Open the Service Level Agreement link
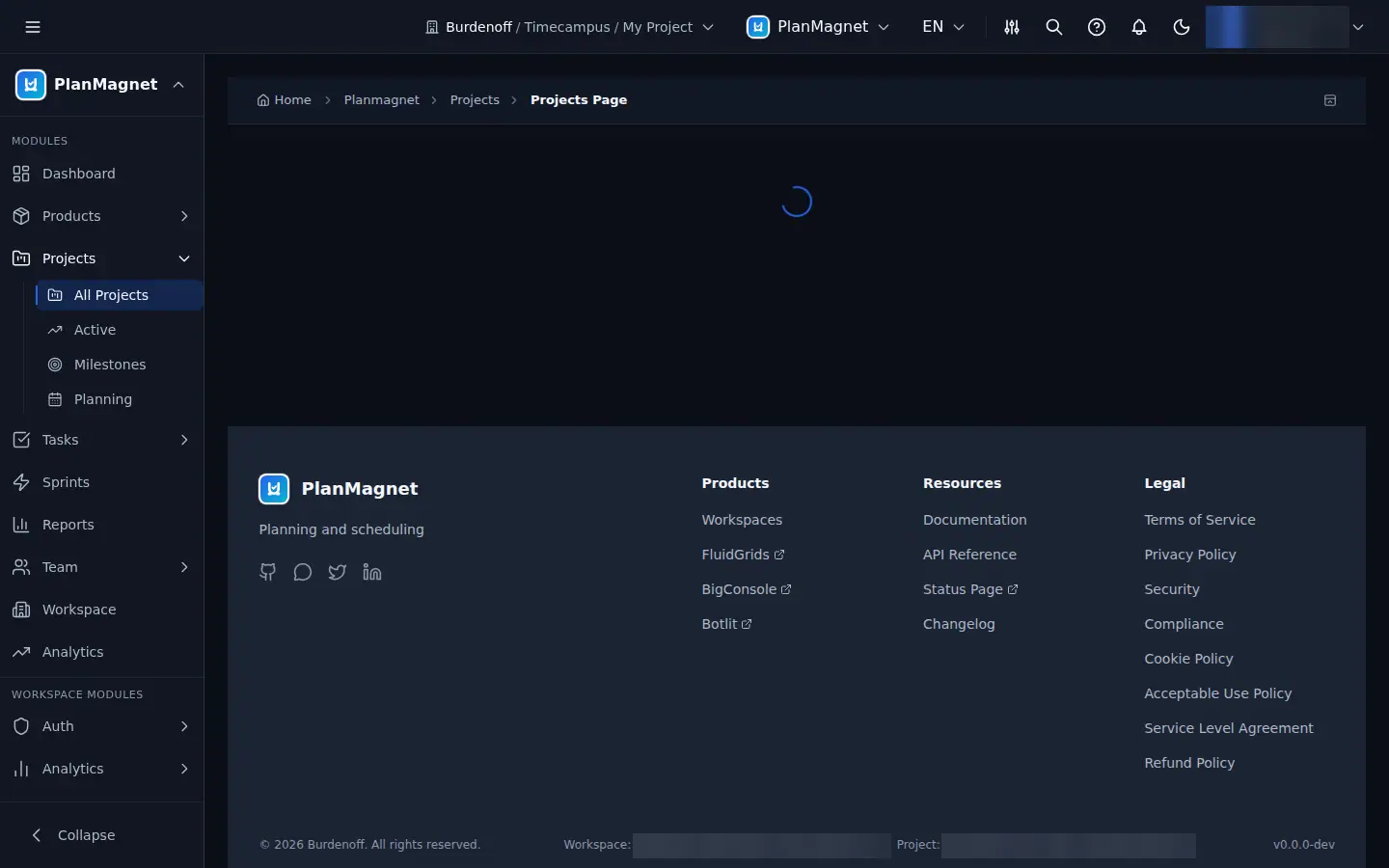This screenshot has height=868, width=1389. click(1229, 728)
